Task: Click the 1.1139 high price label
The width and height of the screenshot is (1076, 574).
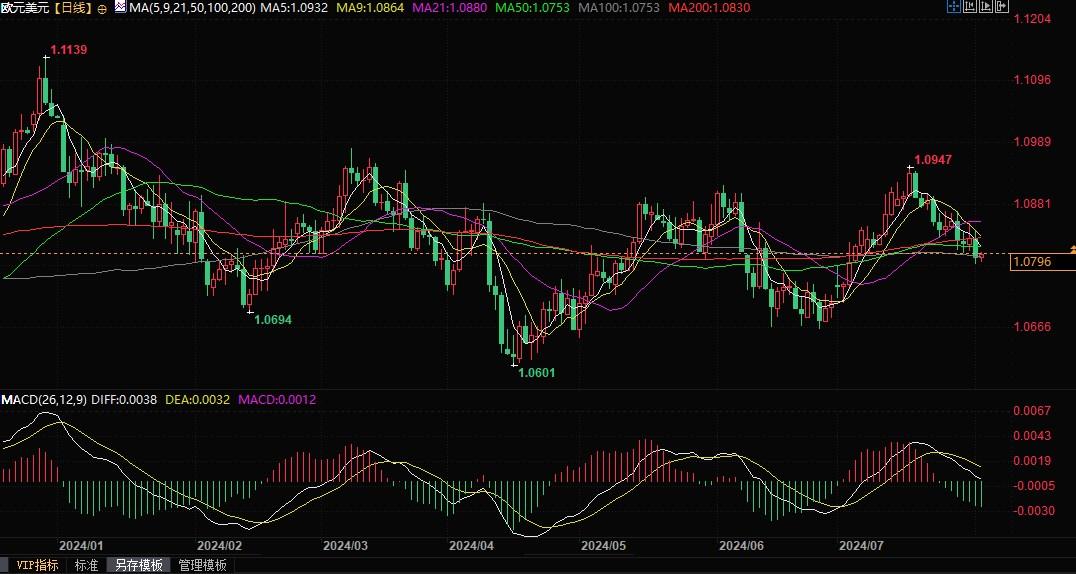Action: click(69, 49)
